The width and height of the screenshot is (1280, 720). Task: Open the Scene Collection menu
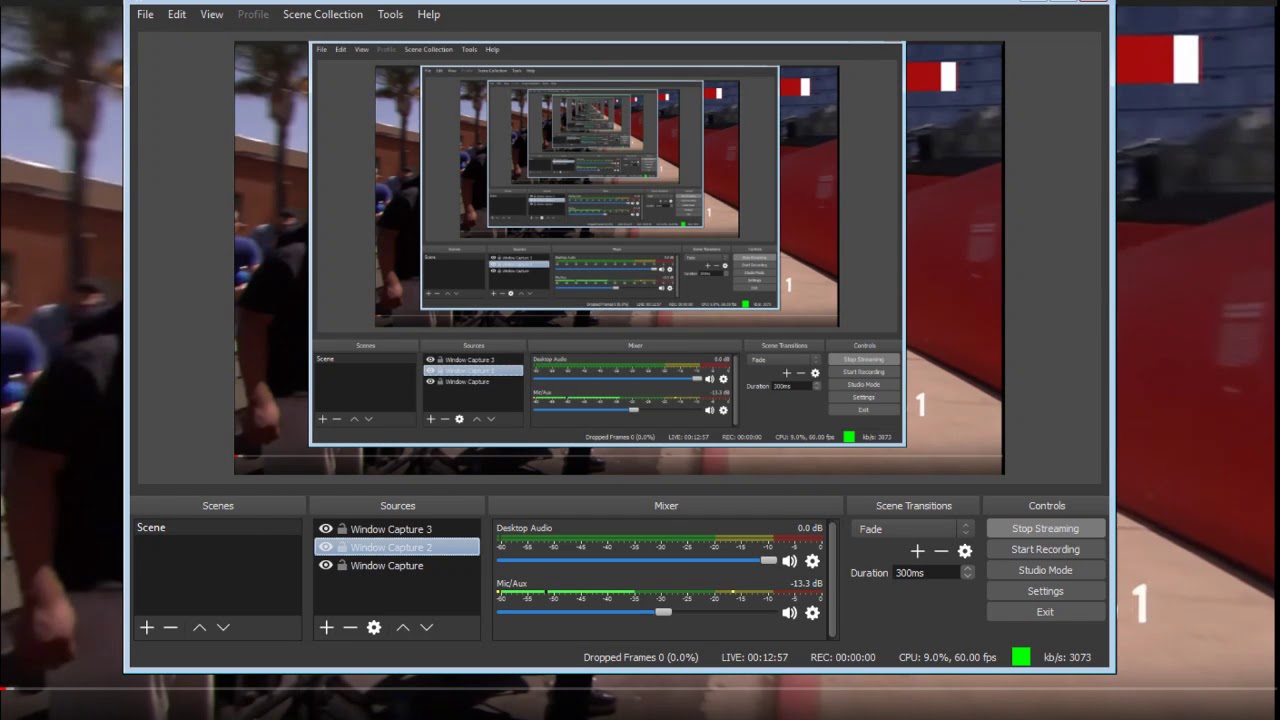click(323, 14)
